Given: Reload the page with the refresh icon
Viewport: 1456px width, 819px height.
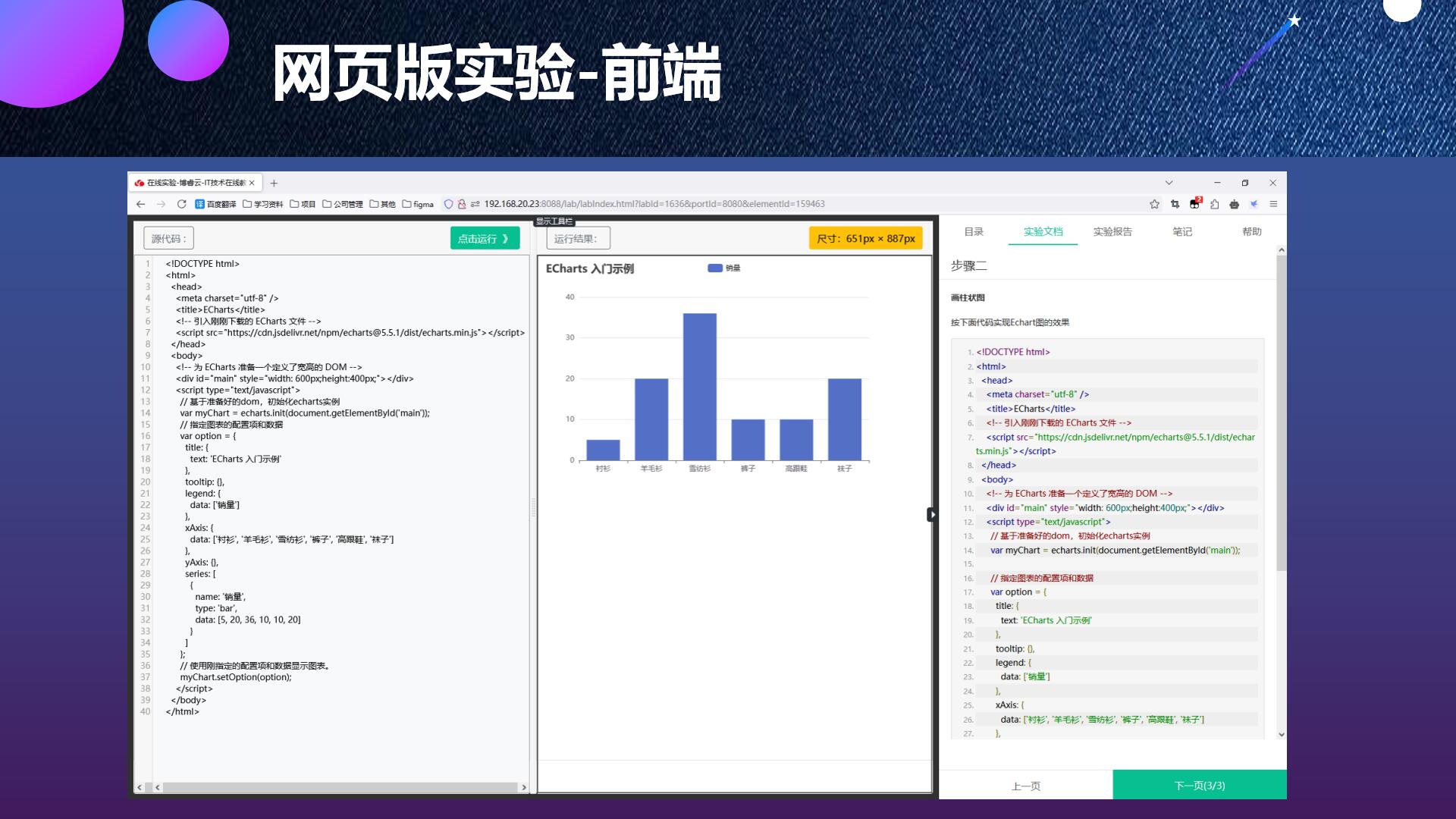Looking at the screenshot, I should [x=181, y=204].
